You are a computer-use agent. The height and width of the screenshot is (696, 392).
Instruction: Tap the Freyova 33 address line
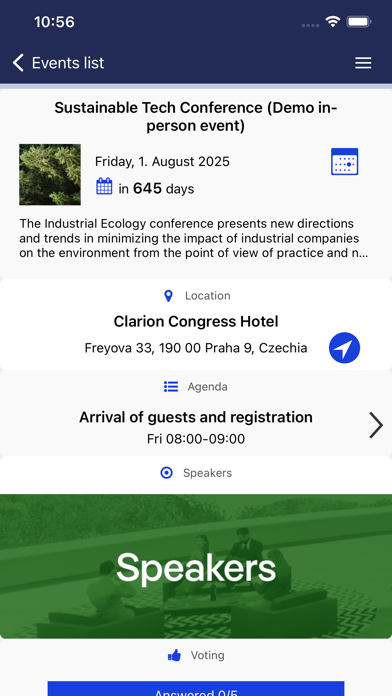tap(196, 348)
